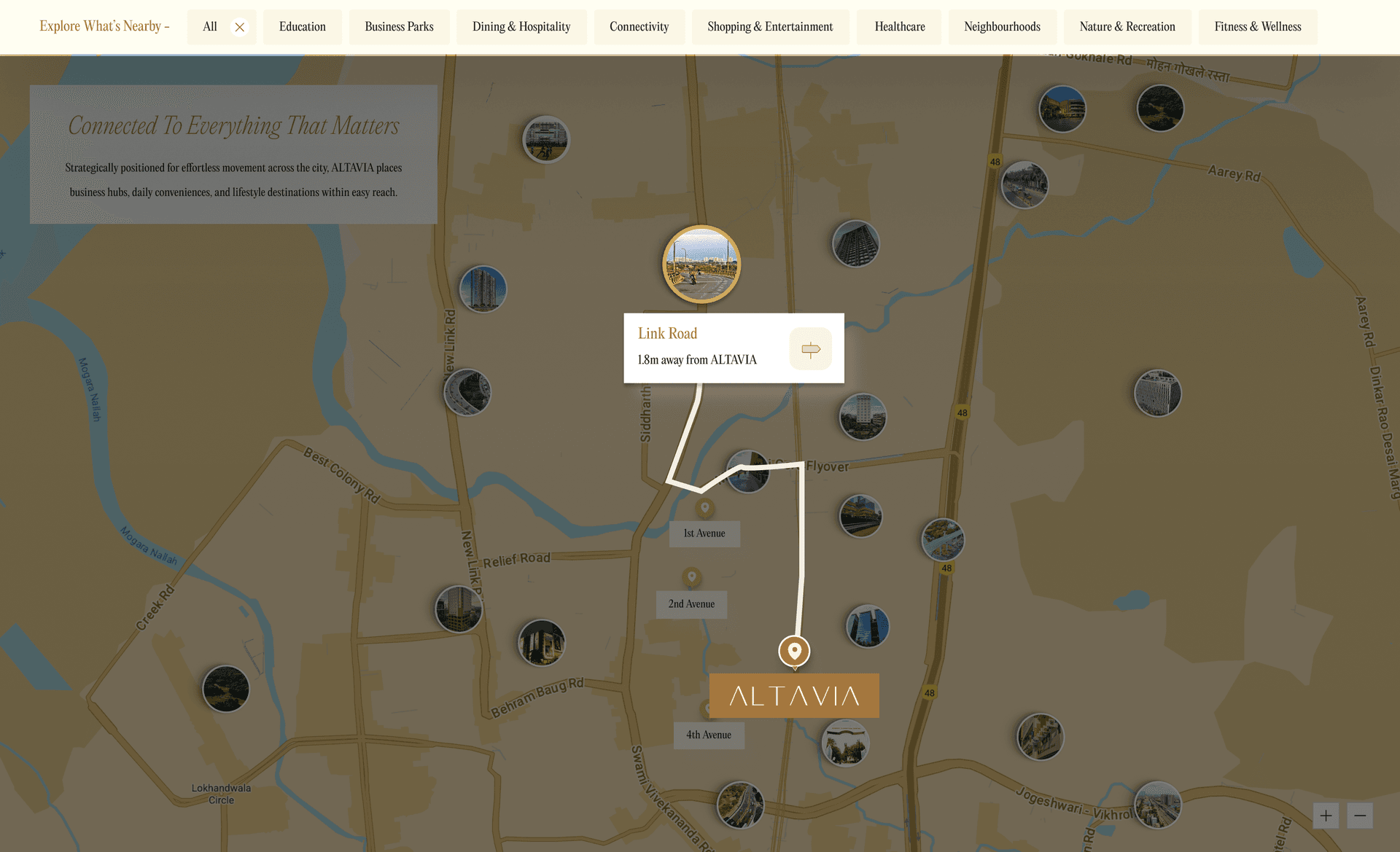
Task: Click the ALTAVIA location pin marker
Action: (795, 652)
